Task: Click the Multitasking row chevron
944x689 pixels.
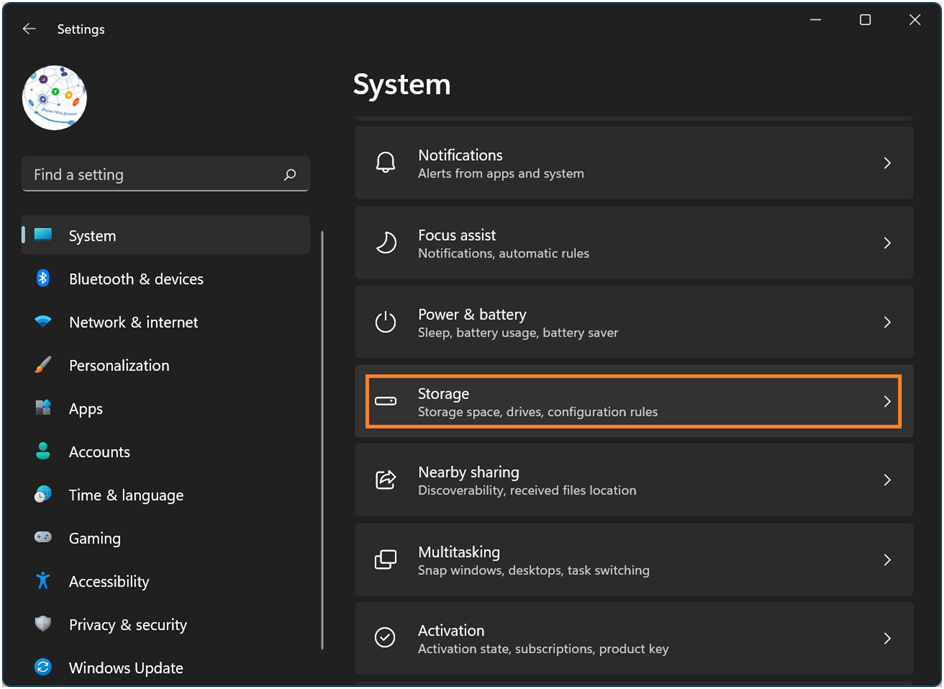Action: [x=887, y=560]
